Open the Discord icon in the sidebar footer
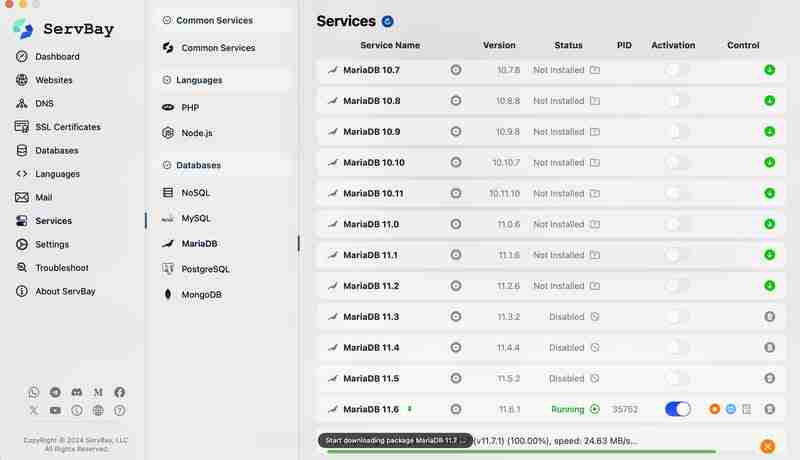 [x=77, y=393]
